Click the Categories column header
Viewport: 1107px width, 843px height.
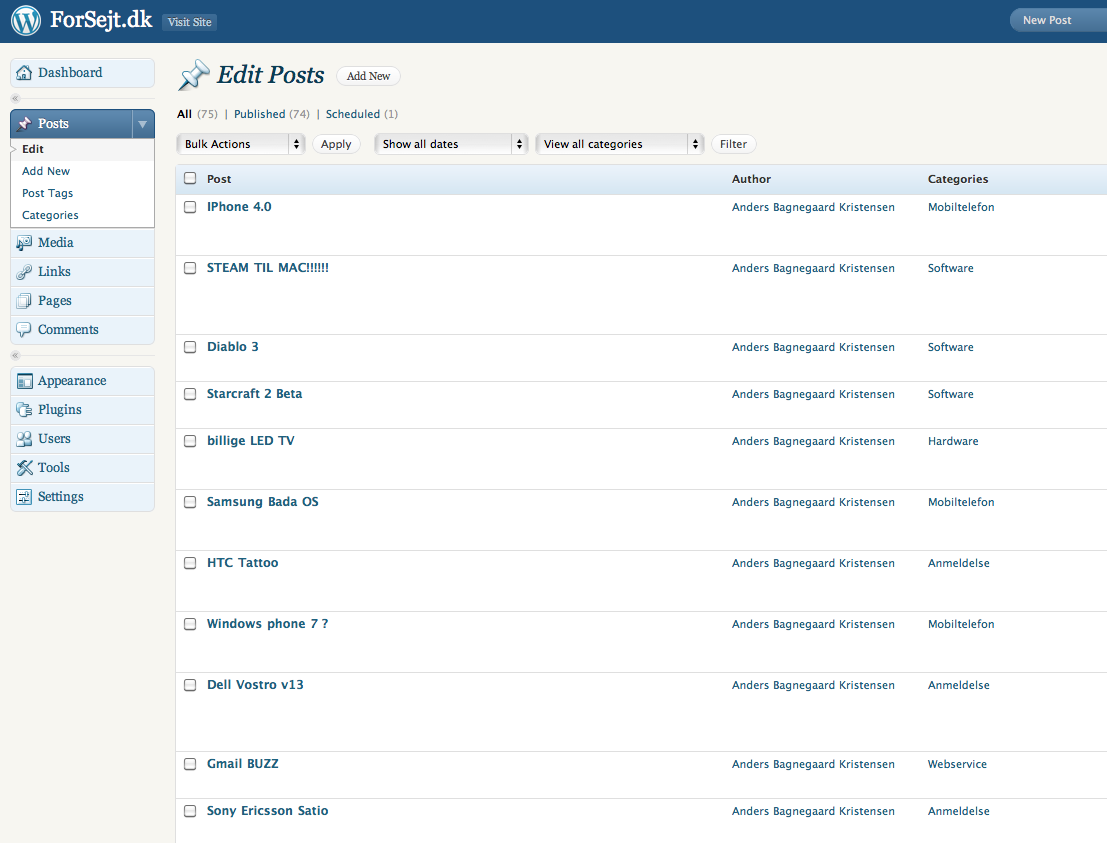pos(958,179)
